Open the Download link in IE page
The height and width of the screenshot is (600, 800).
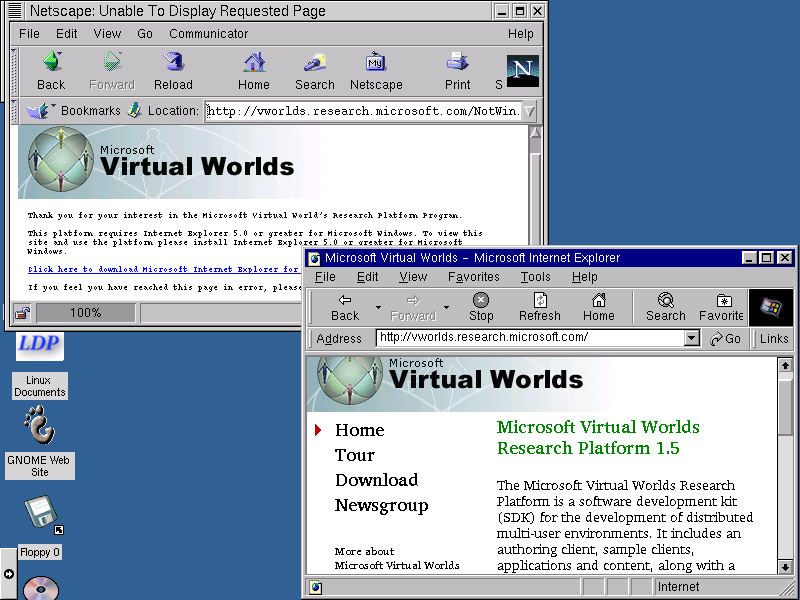click(x=377, y=480)
